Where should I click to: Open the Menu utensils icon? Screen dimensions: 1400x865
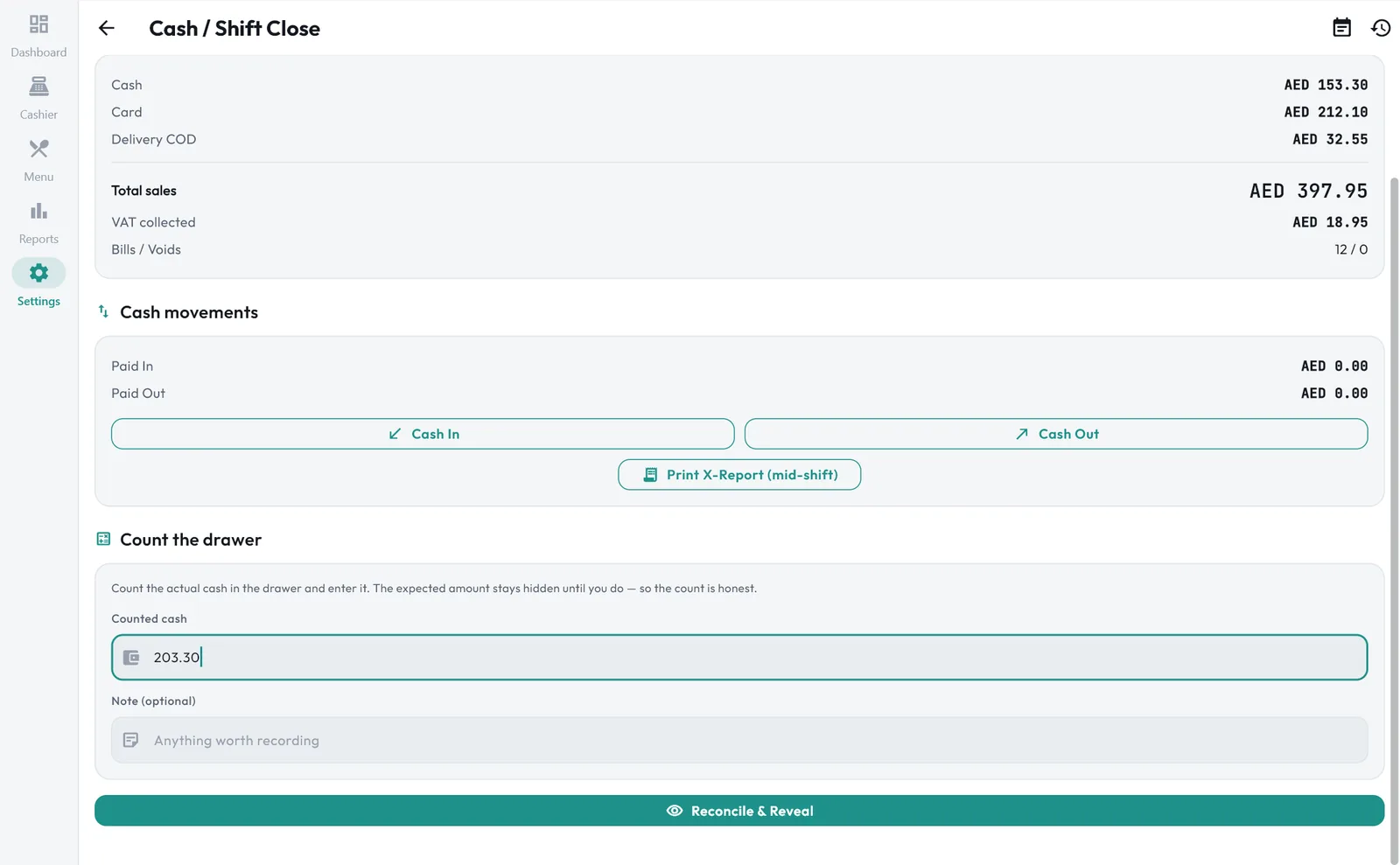pos(38,149)
